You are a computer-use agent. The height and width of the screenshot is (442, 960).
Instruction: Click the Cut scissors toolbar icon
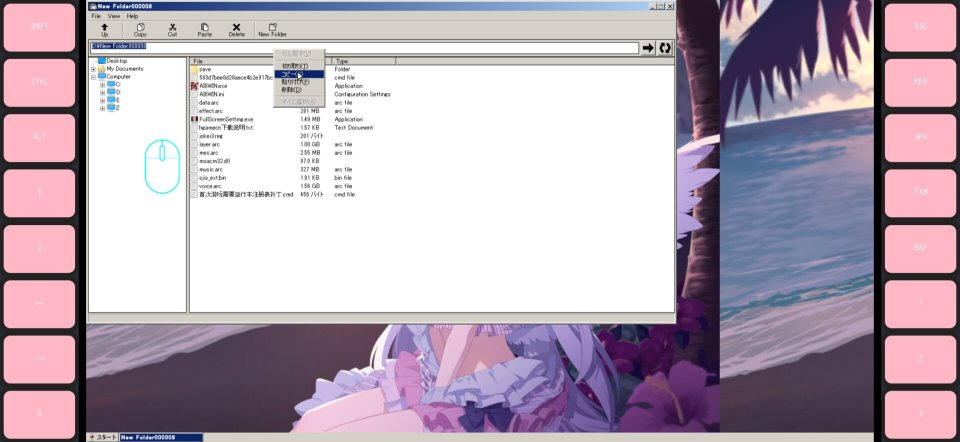point(173,28)
